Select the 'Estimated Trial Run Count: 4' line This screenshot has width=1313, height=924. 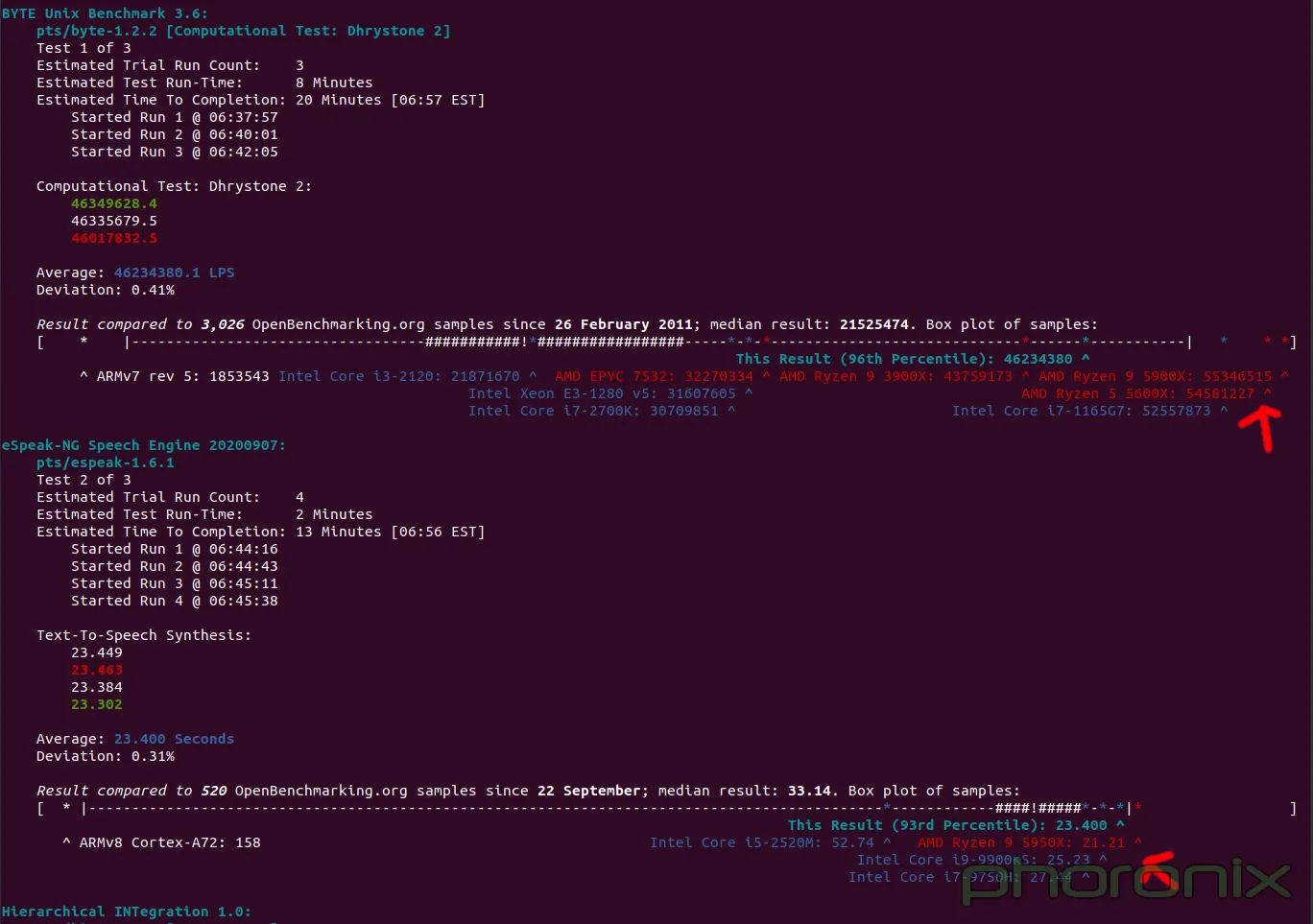click(170, 497)
